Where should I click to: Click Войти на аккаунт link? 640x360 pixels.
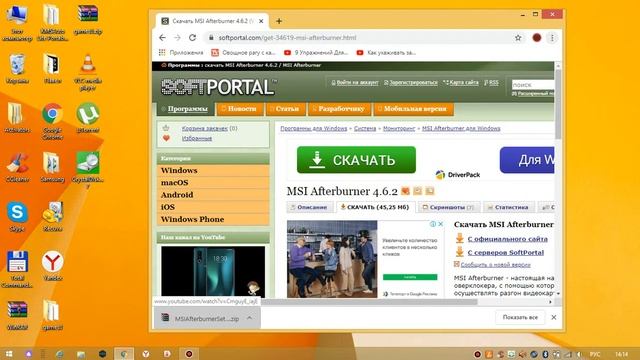click(x=358, y=82)
